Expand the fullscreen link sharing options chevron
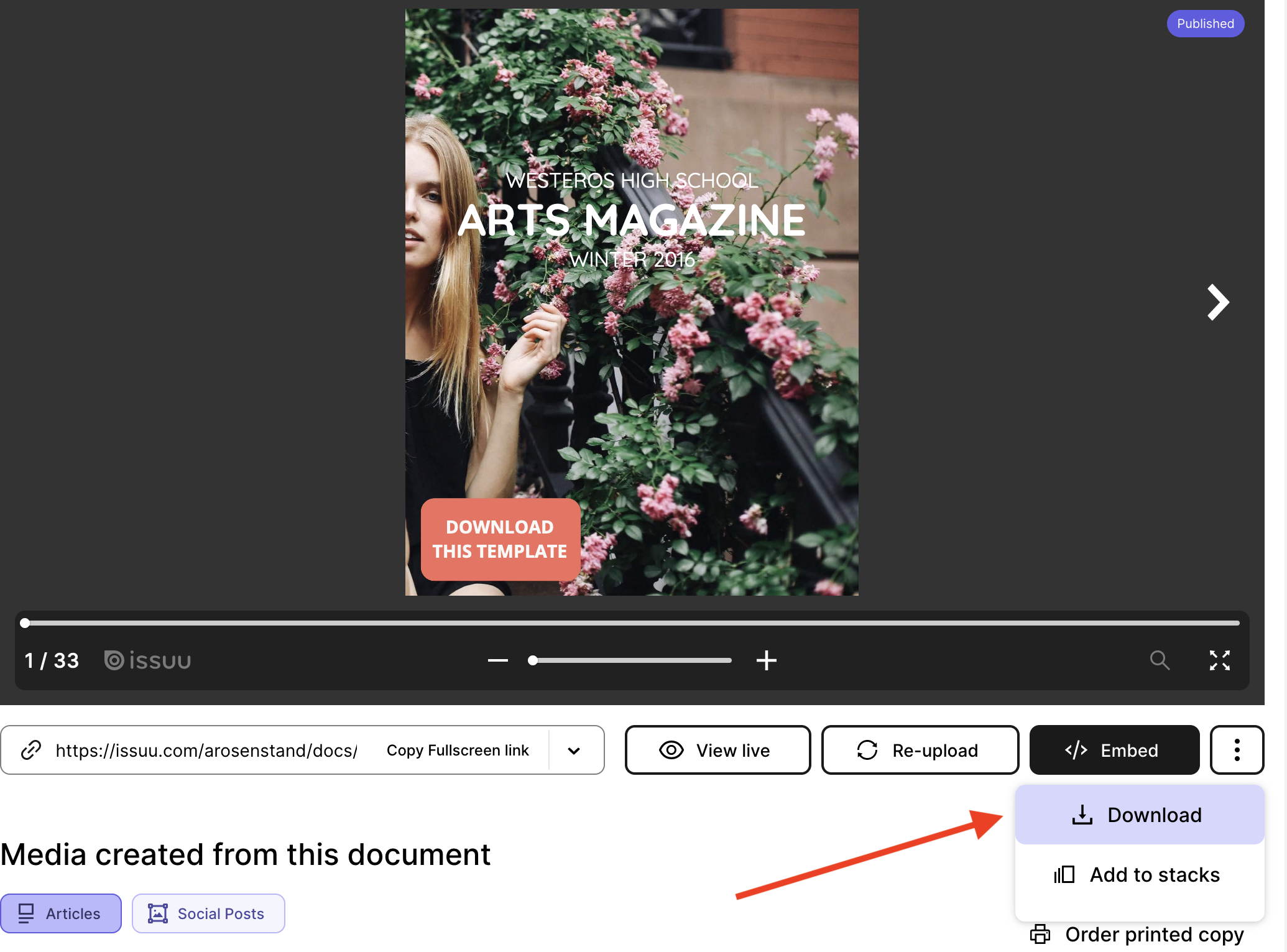This screenshot has height=952, width=1287. [x=574, y=750]
